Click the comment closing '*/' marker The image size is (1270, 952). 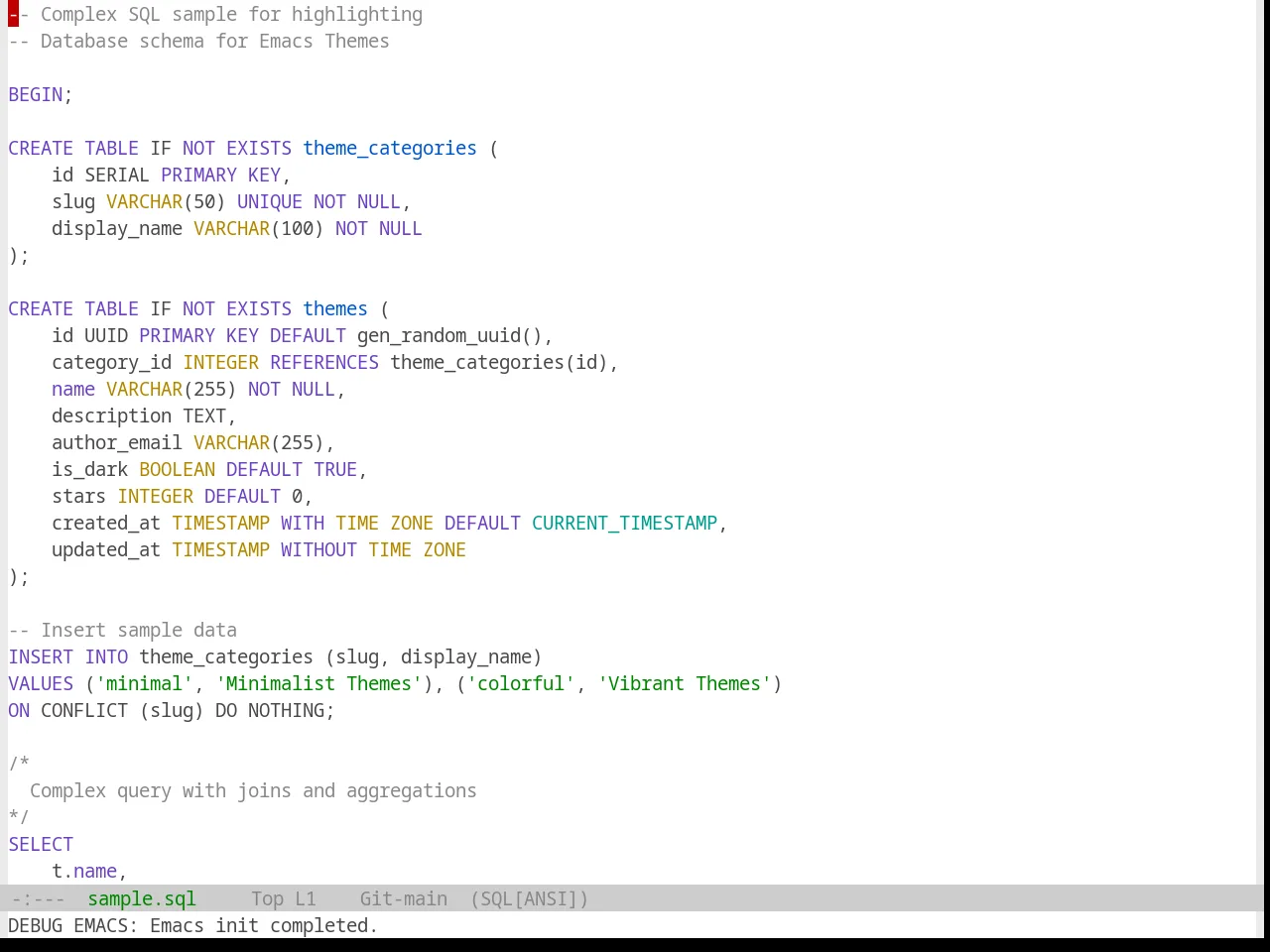[x=19, y=817]
